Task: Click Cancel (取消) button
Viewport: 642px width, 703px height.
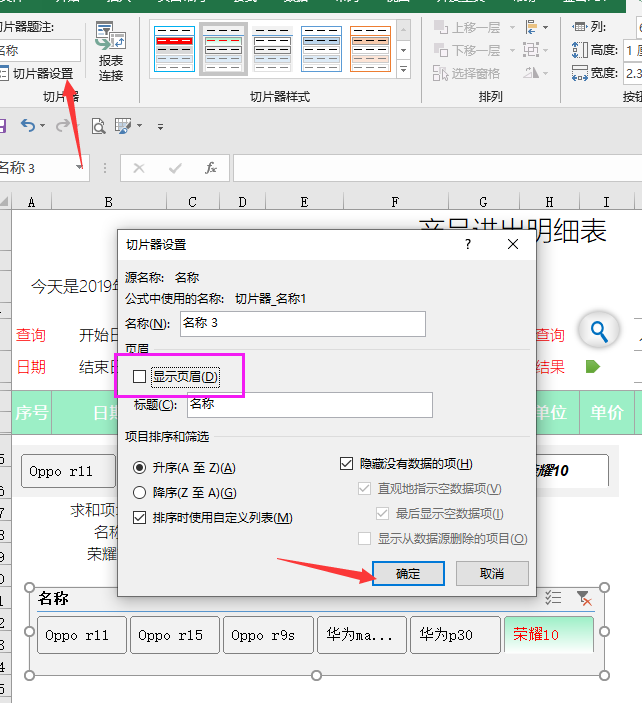Action: pos(492,573)
